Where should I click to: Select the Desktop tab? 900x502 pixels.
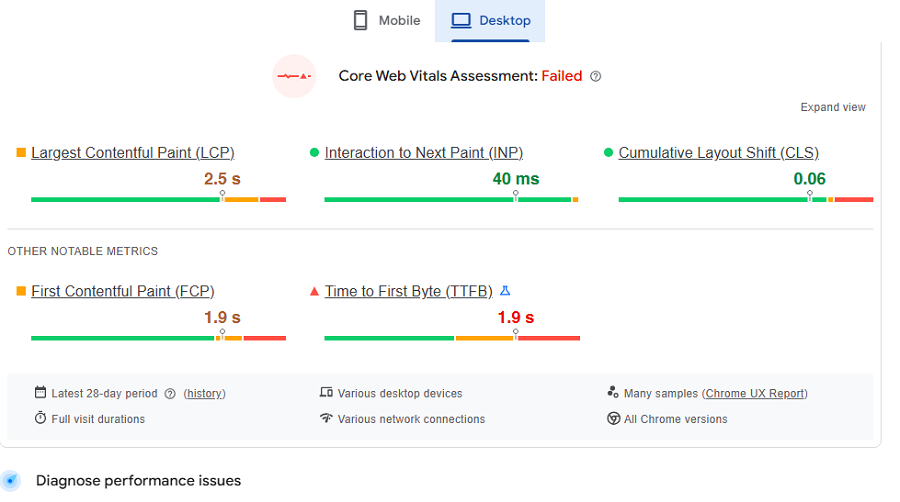490,21
